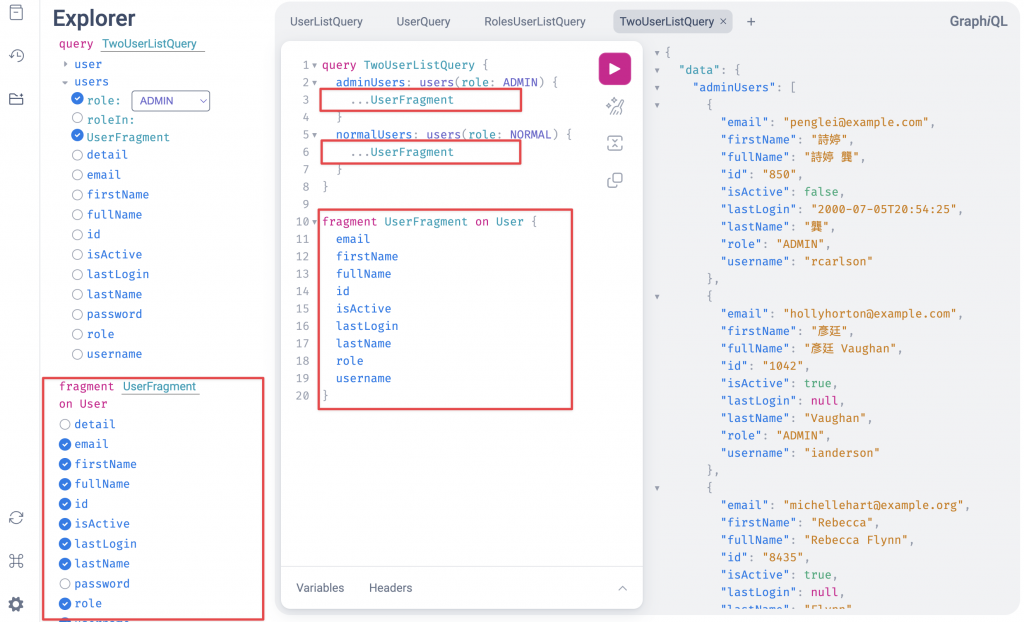The height and width of the screenshot is (622, 1024).
Task: Uncheck fullName in the UserFragment section
Action: click(65, 484)
